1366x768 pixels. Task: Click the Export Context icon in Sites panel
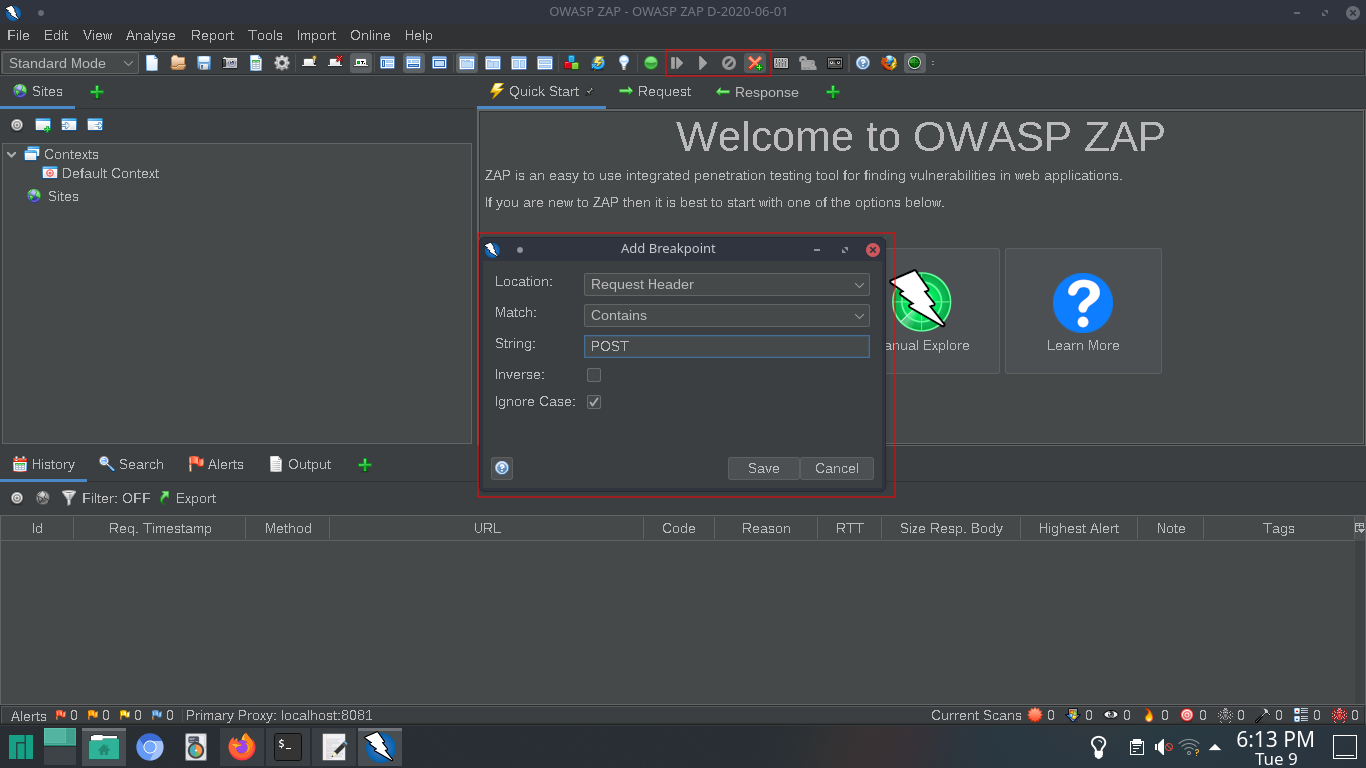(x=95, y=125)
